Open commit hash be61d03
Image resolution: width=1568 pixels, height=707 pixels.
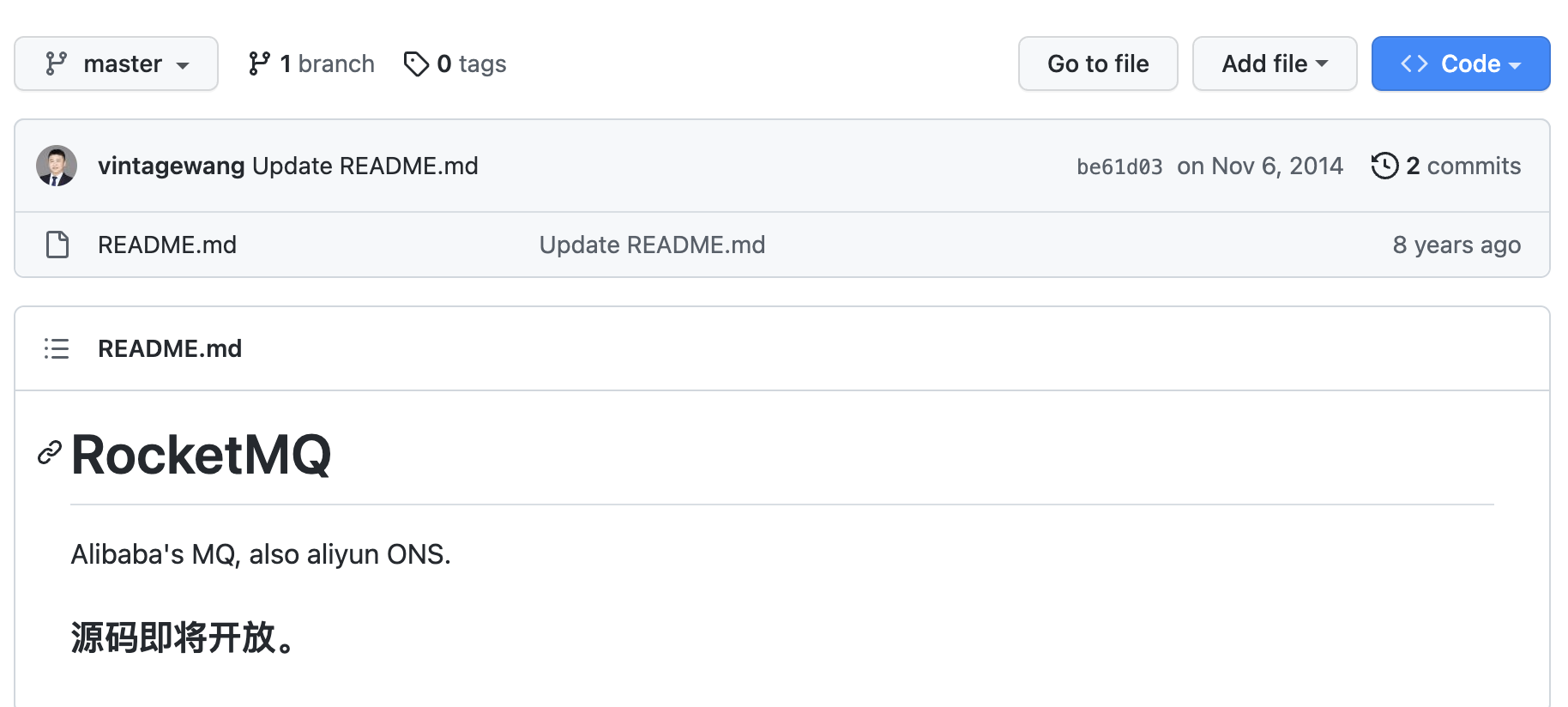click(1119, 166)
